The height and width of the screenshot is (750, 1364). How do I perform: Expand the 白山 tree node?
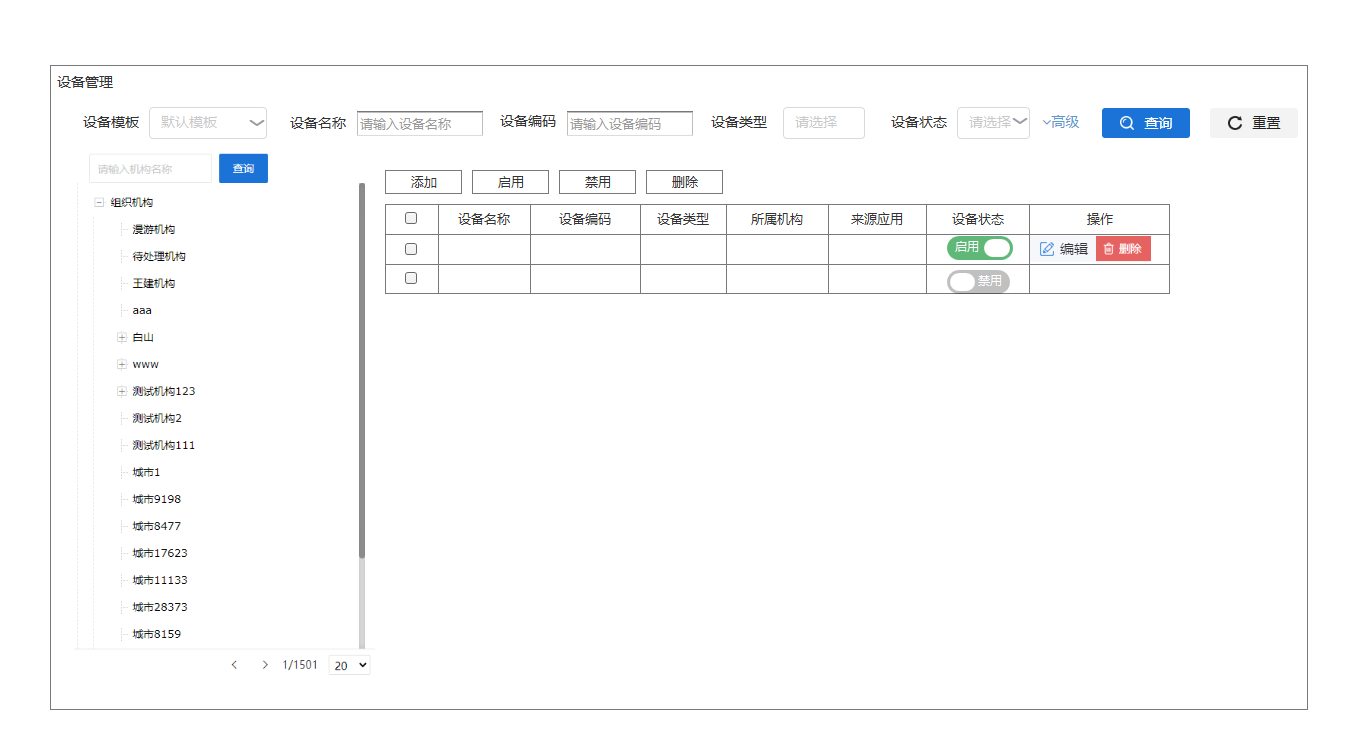coord(122,337)
